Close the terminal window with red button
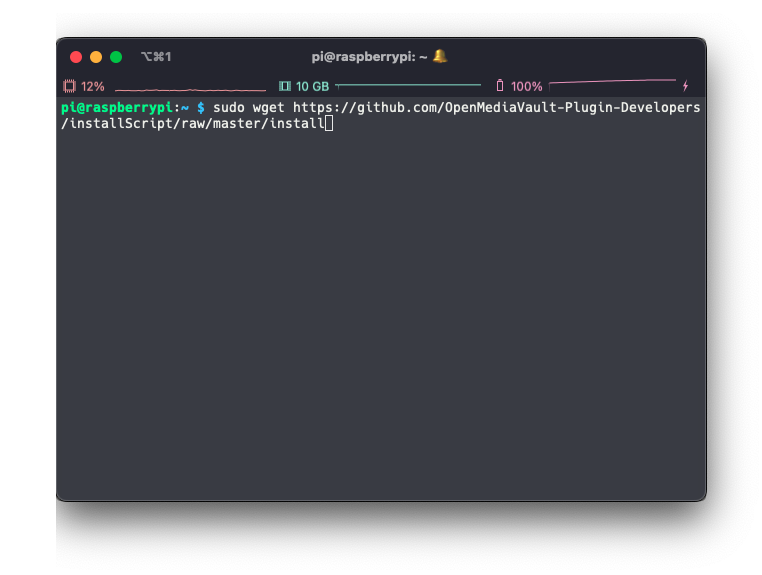Viewport: 762px width, 575px height. [x=76, y=57]
